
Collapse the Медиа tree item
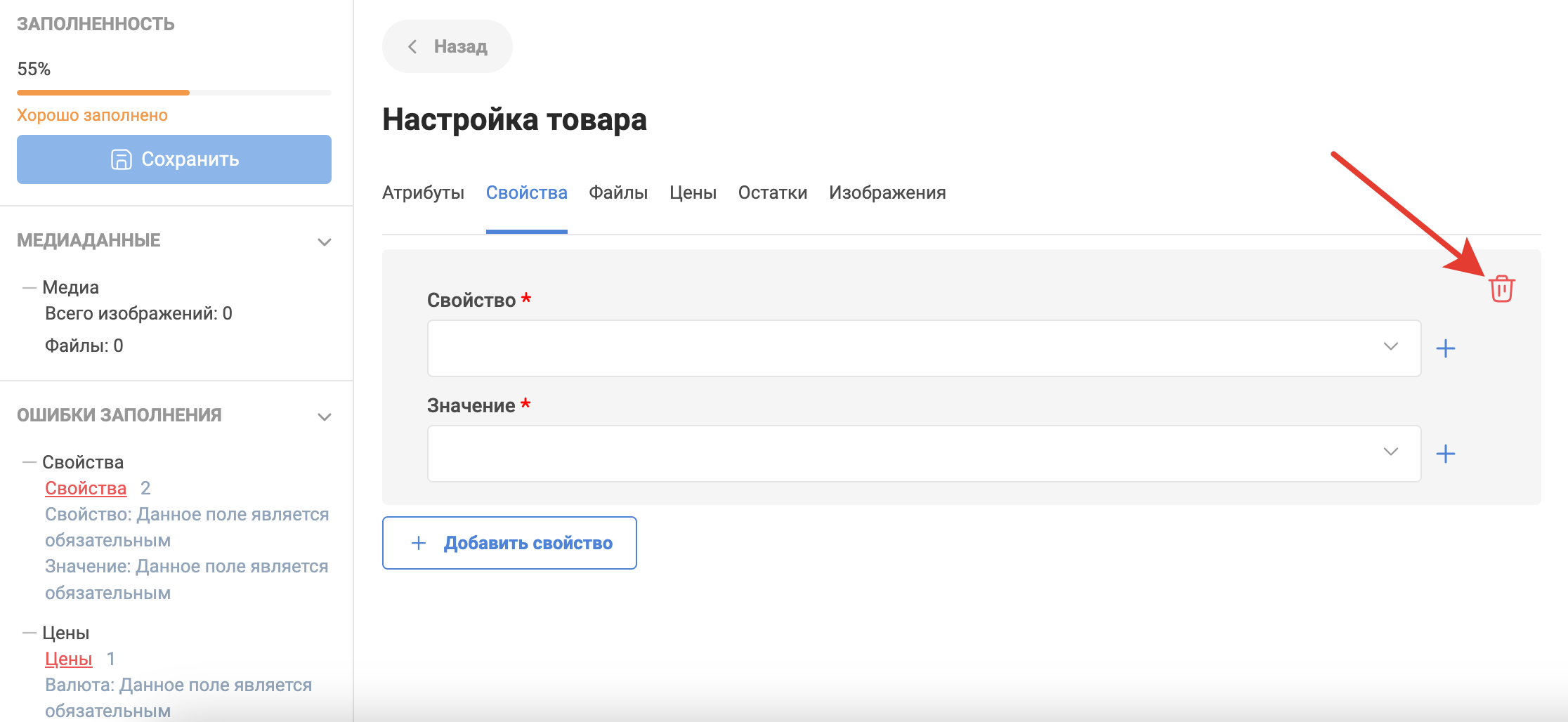tap(29, 287)
